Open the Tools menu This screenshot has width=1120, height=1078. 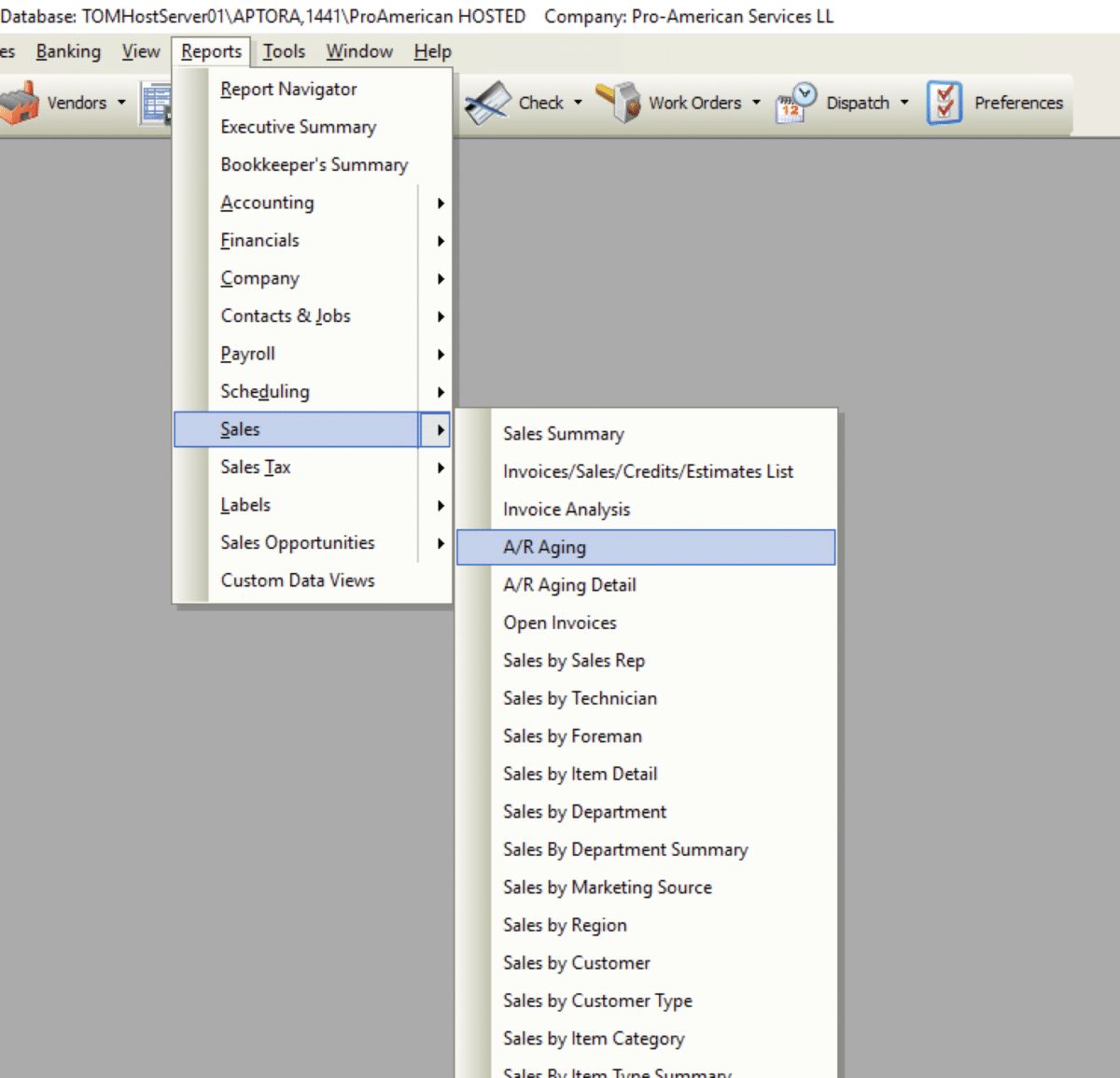tap(284, 51)
